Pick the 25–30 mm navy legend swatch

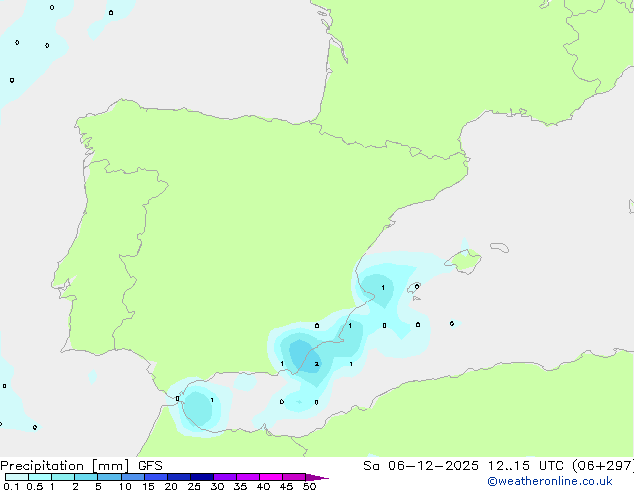click(202, 477)
